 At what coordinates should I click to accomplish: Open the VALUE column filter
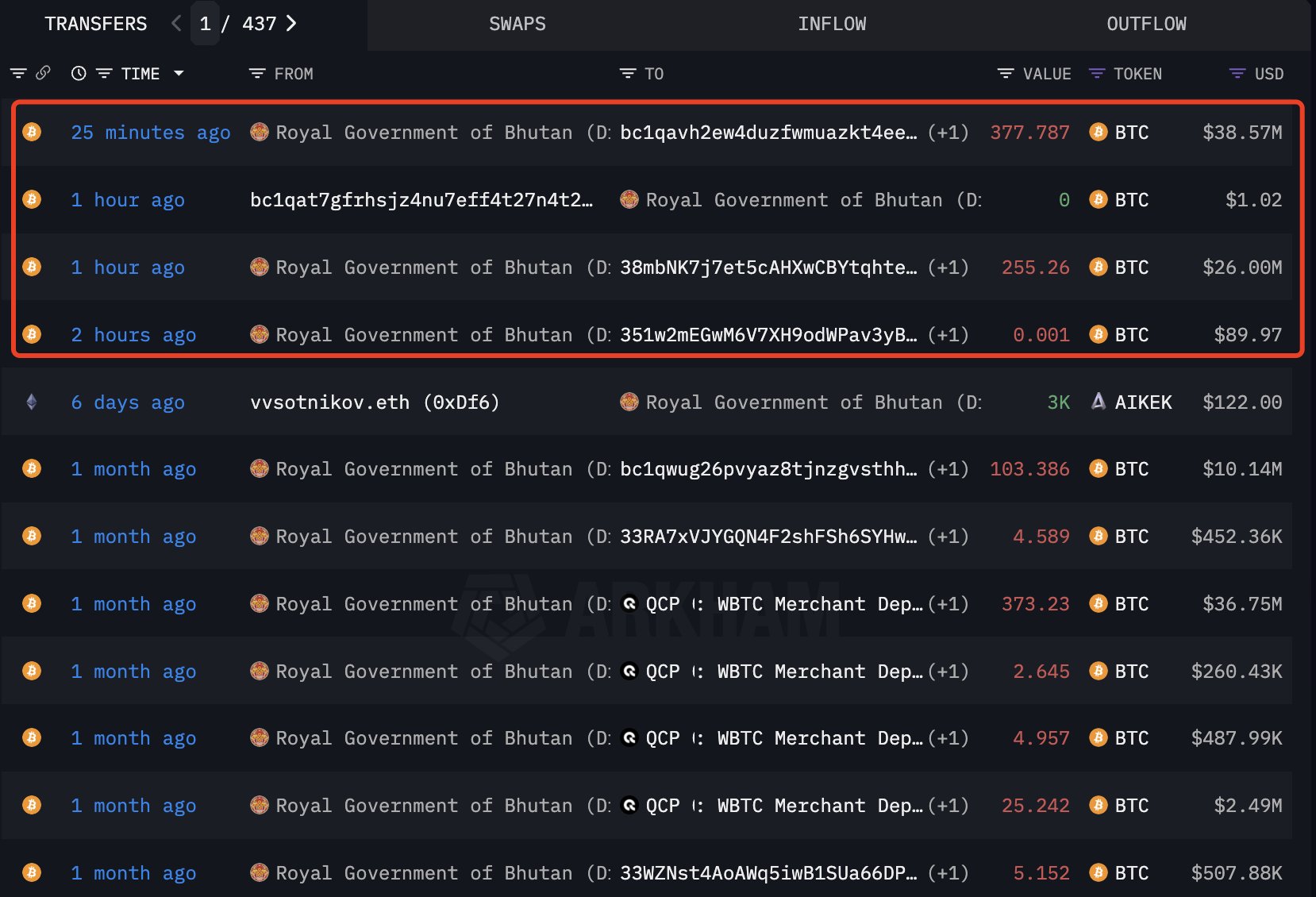(x=1006, y=73)
